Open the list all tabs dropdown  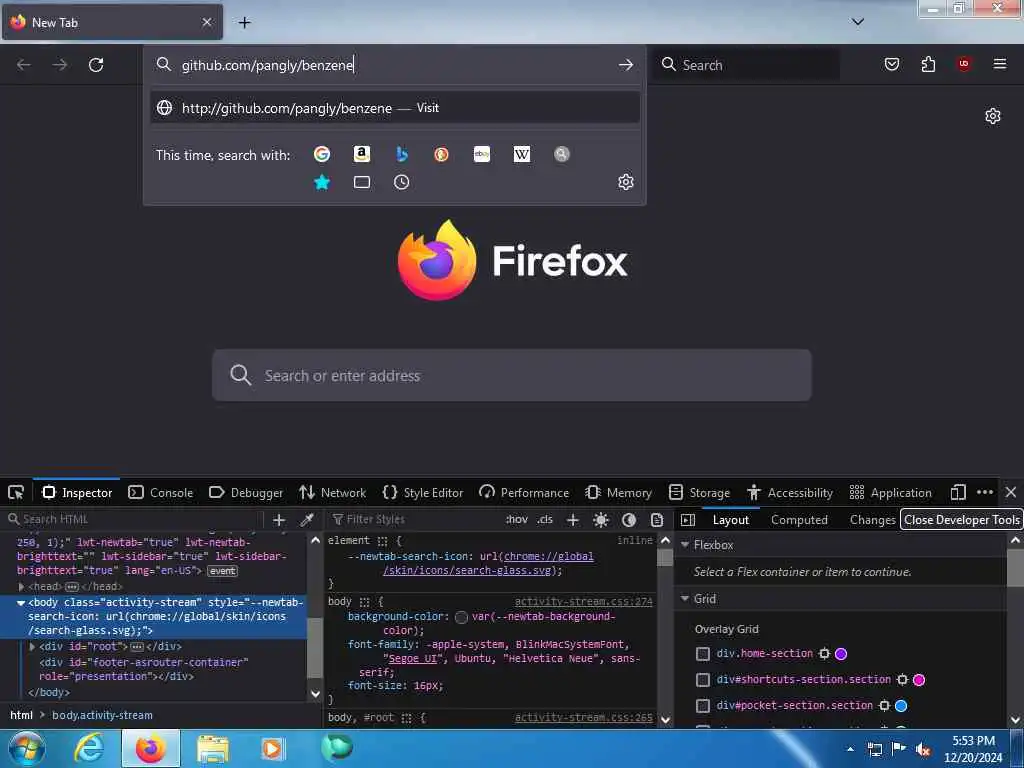(x=858, y=22)
